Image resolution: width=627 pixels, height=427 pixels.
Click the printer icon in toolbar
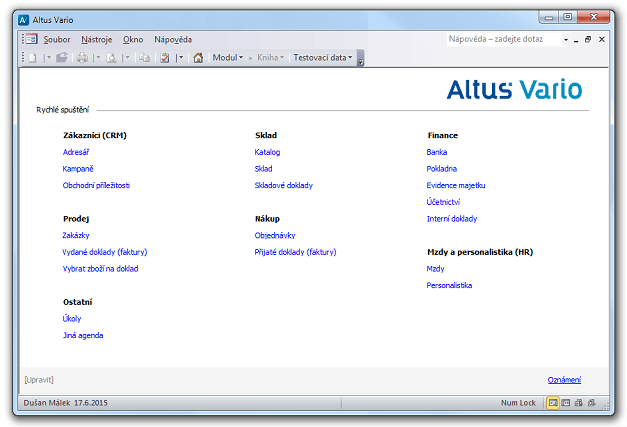pyautogui.click(x=82, y=58)
